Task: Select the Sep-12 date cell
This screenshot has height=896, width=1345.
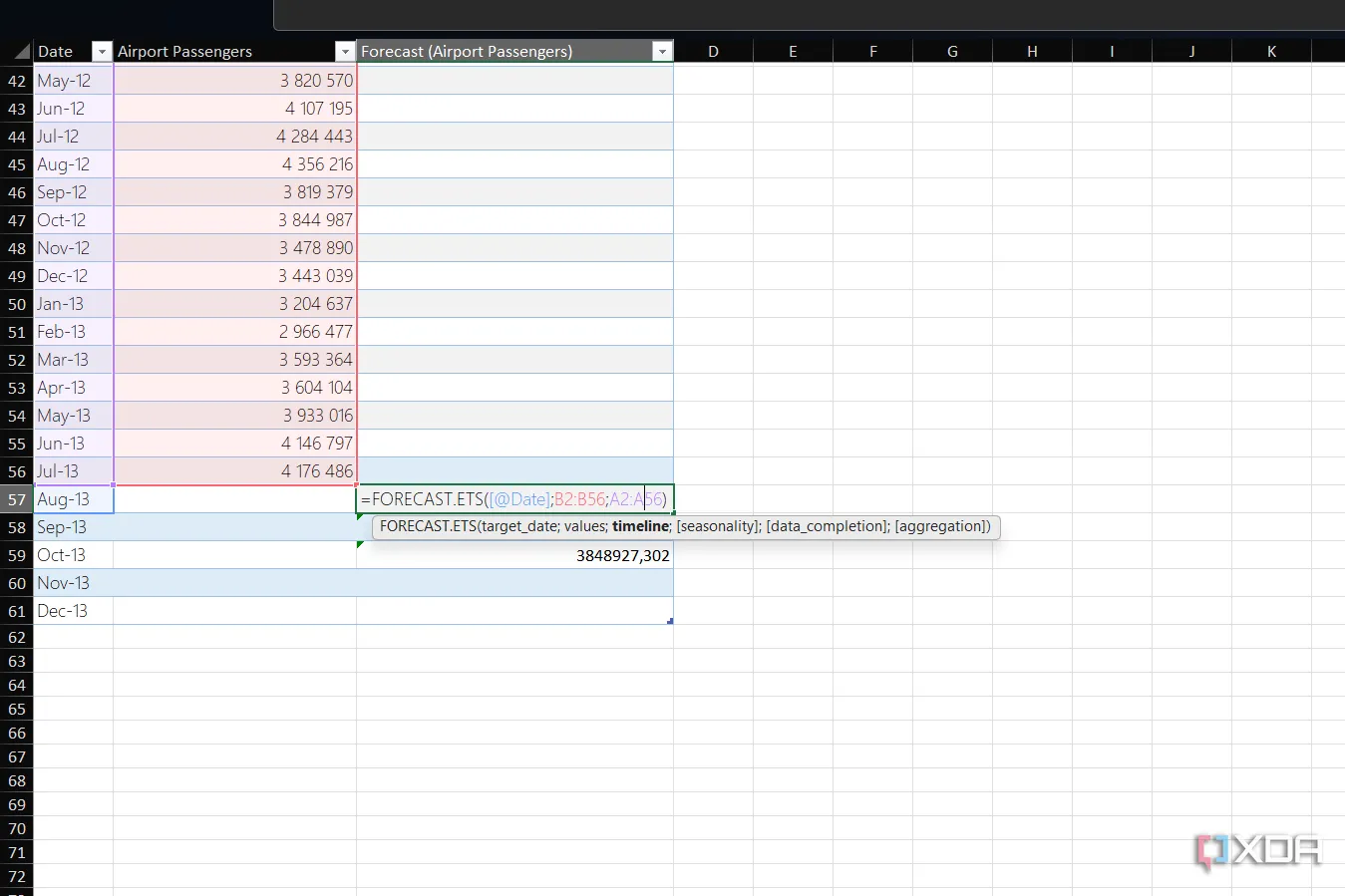Action: pyautogui.click(x=74, y=192)
